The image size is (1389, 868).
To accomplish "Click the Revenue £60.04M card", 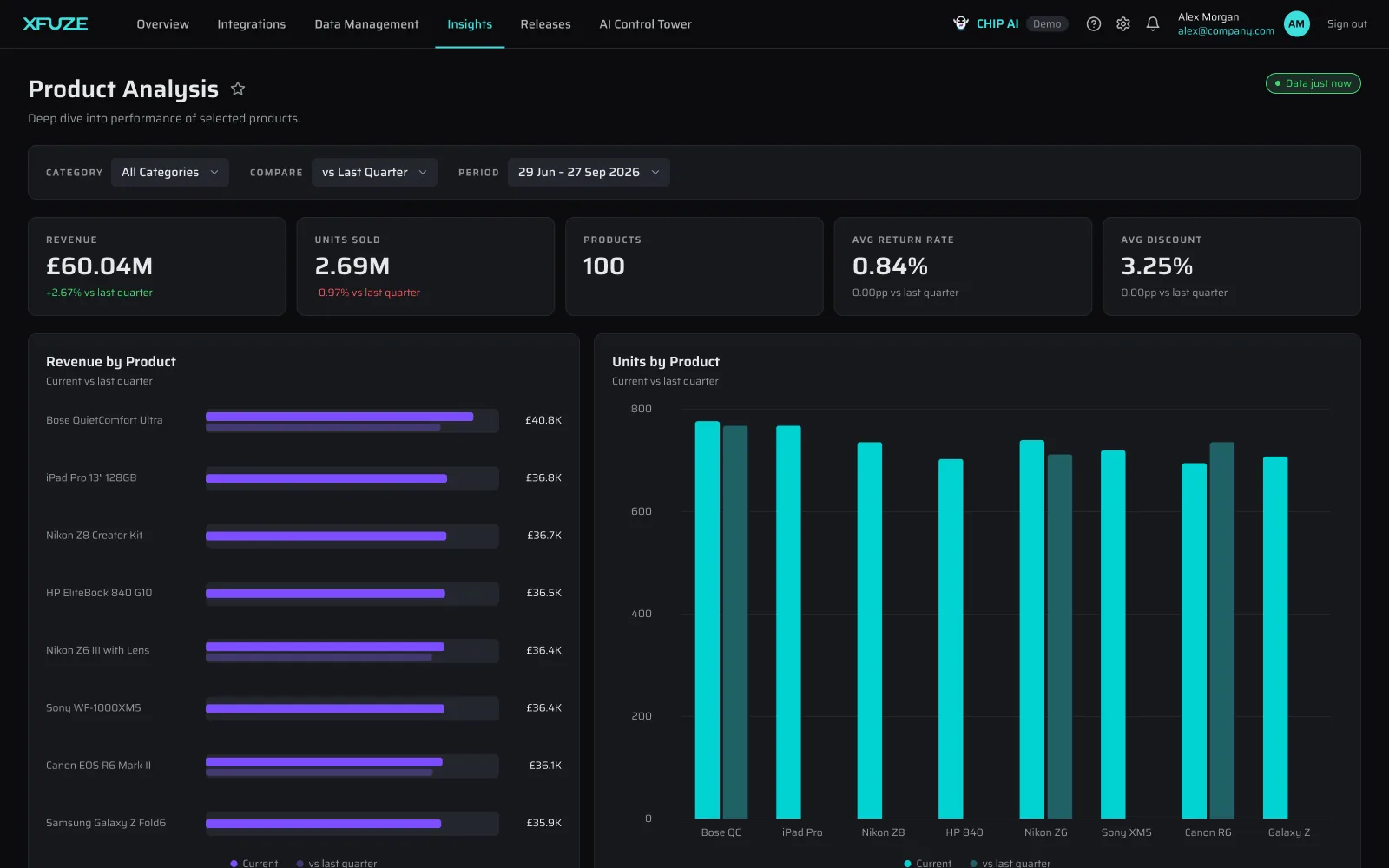I will (157, 266).
